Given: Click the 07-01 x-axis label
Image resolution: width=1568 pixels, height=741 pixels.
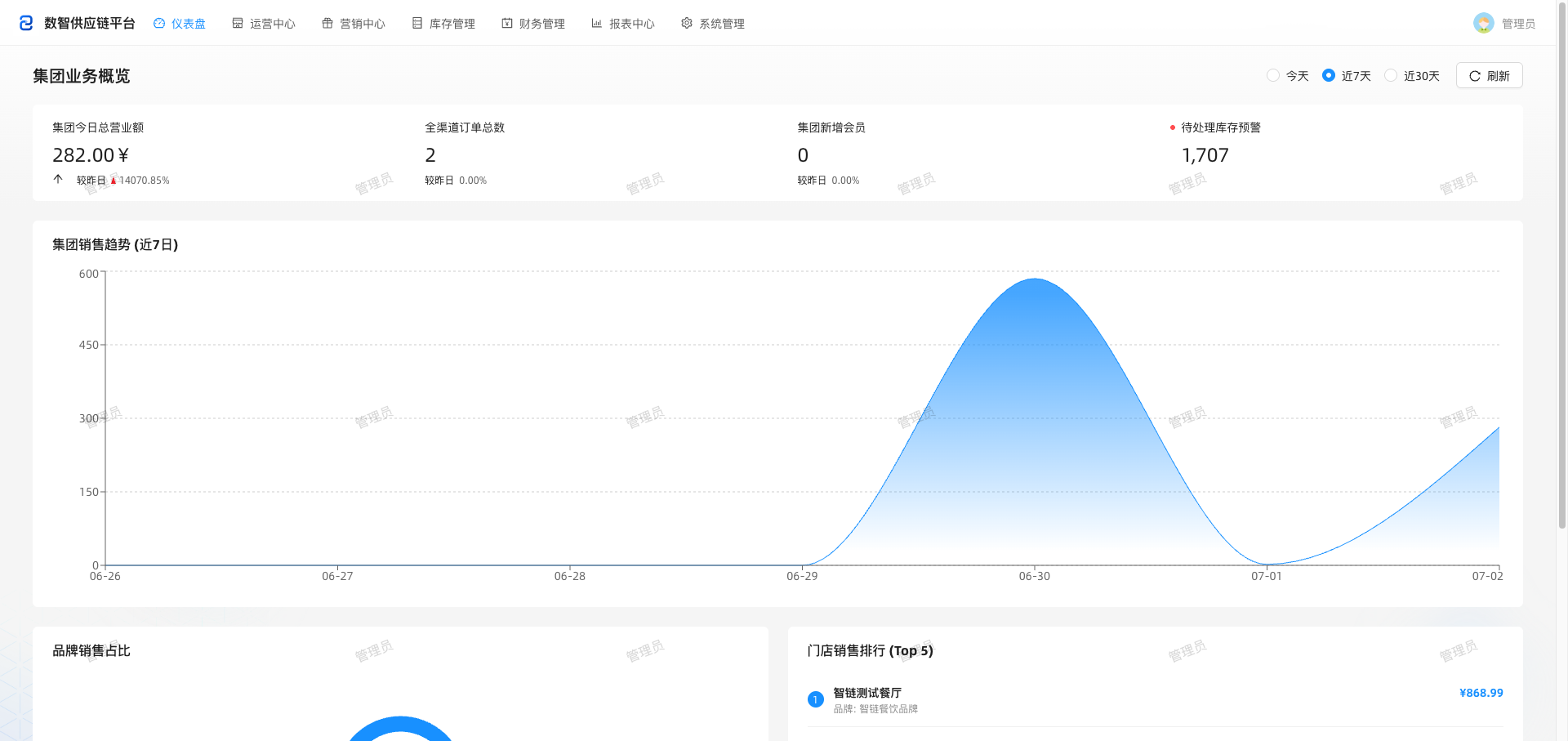Looking at the screenshot, I should pos(1267,576).
